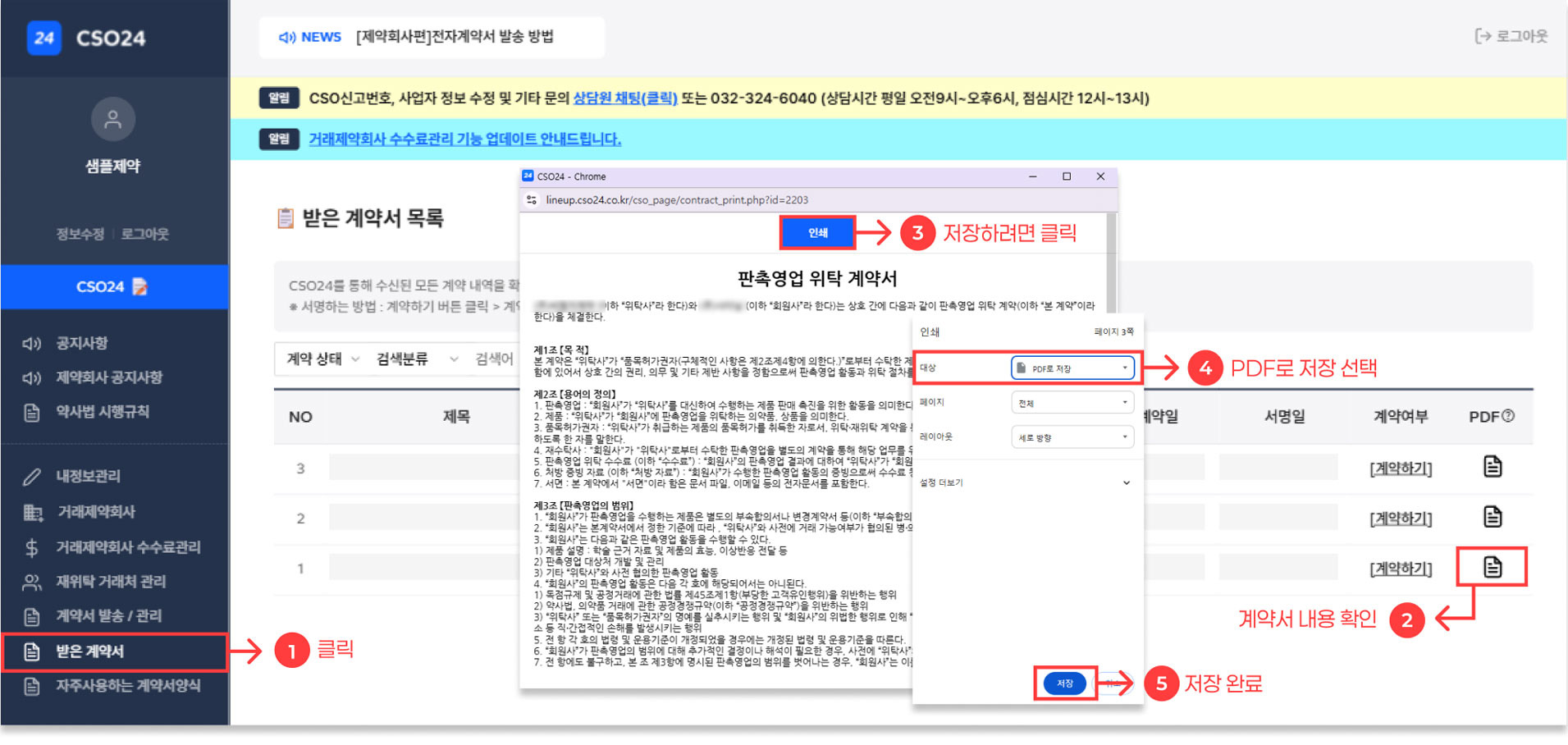Image resolution: width=1568 pixels, height=745 pixels.
Task: Click the 검색어 search input
Action: click(x=494, y=359)
